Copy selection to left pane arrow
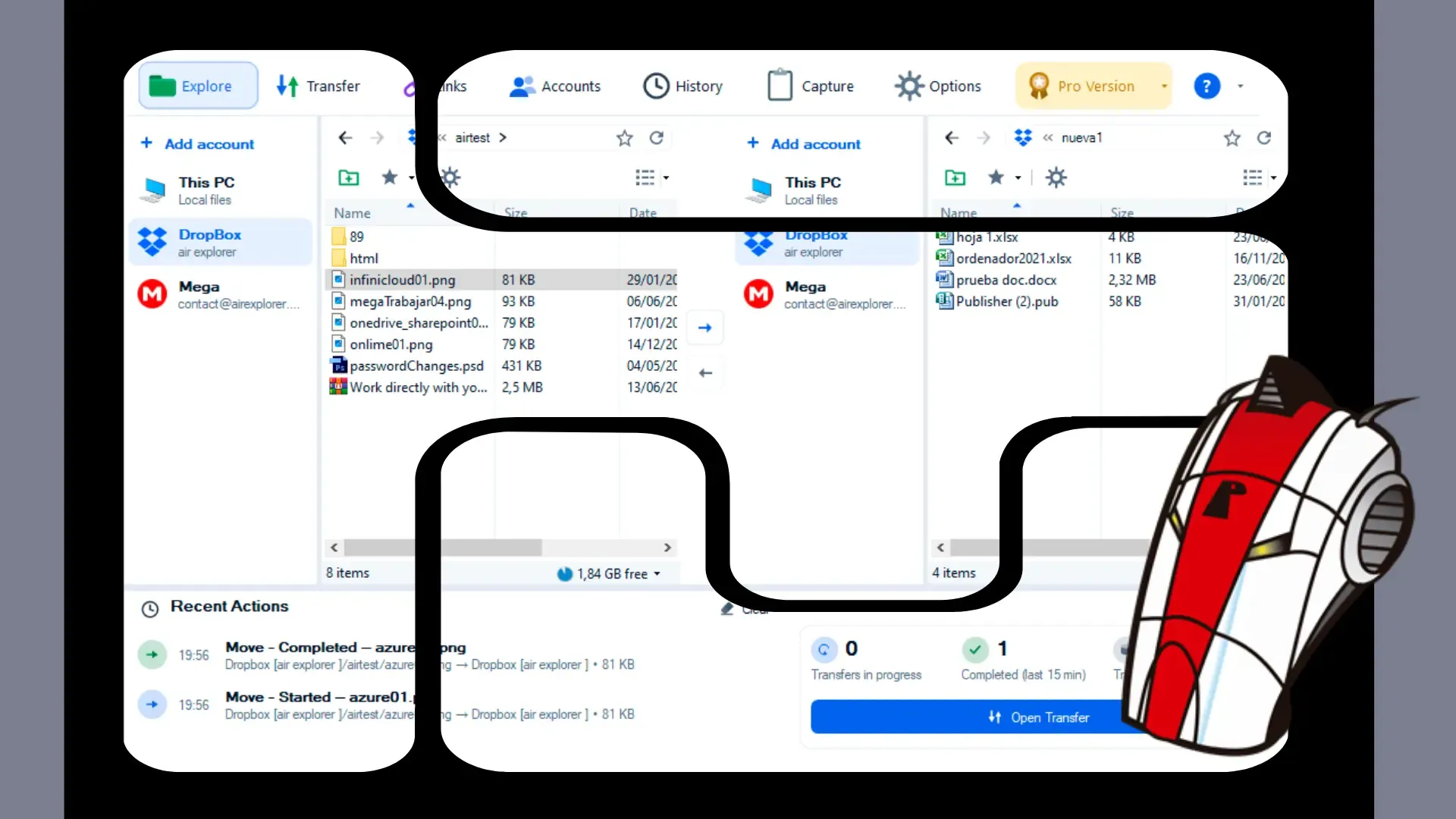The height and width of the screenshot is (819, 1456). click(705, 373)
